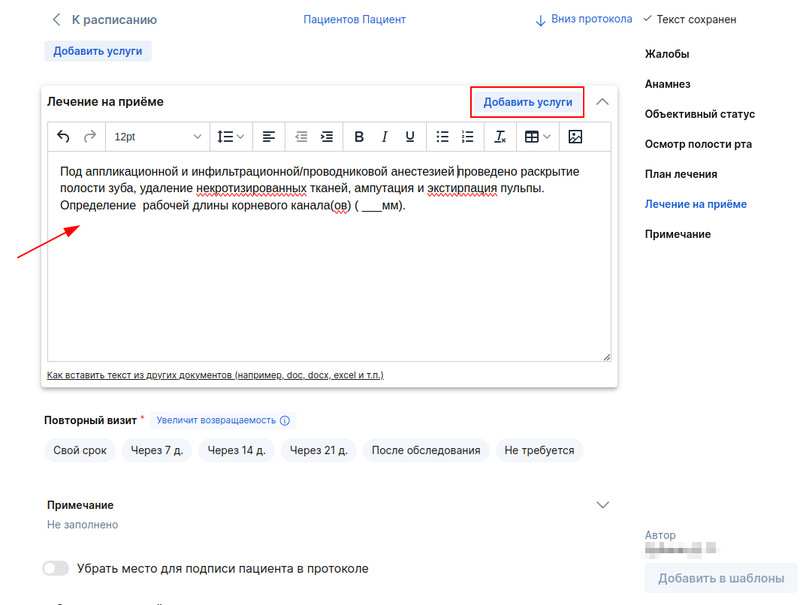This screenshot has height=605, width=800.
Task: Select Лечение на приёме in the sidebar
Action: tap(695, 205)
